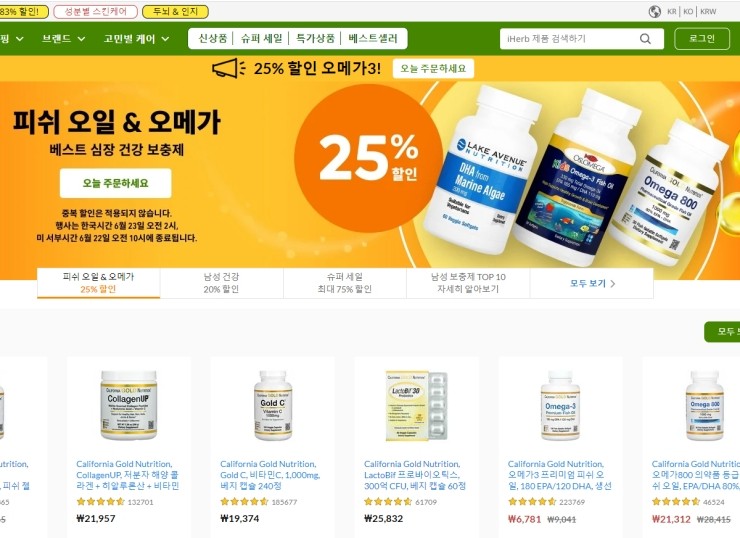Click the 로그인 button
Viewport: 740px width, 538px height.
pos(702,39)
